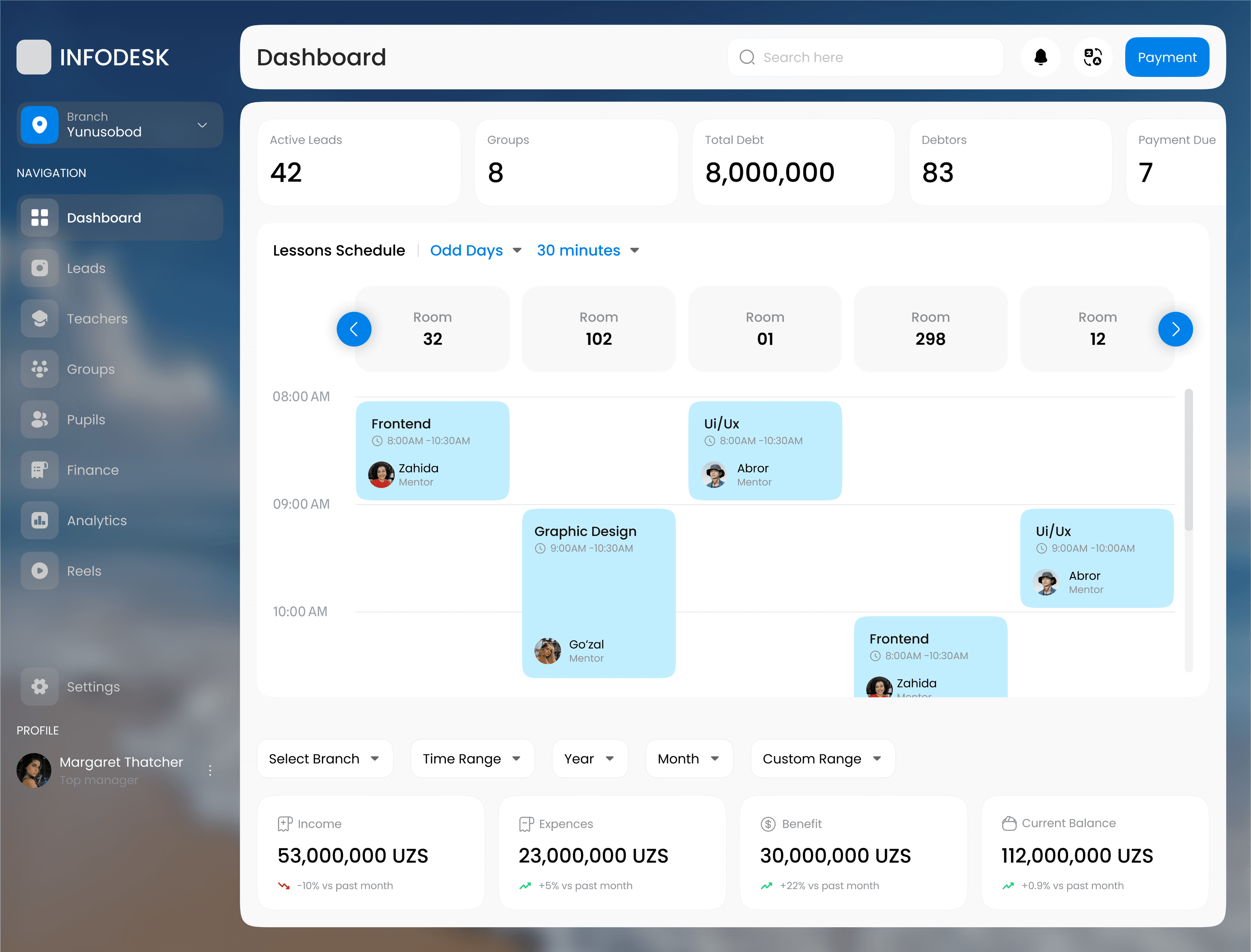This screenshot has width=1251, height=952.
Task: Open the Active Leads stat card
Action: pos(359,163)
